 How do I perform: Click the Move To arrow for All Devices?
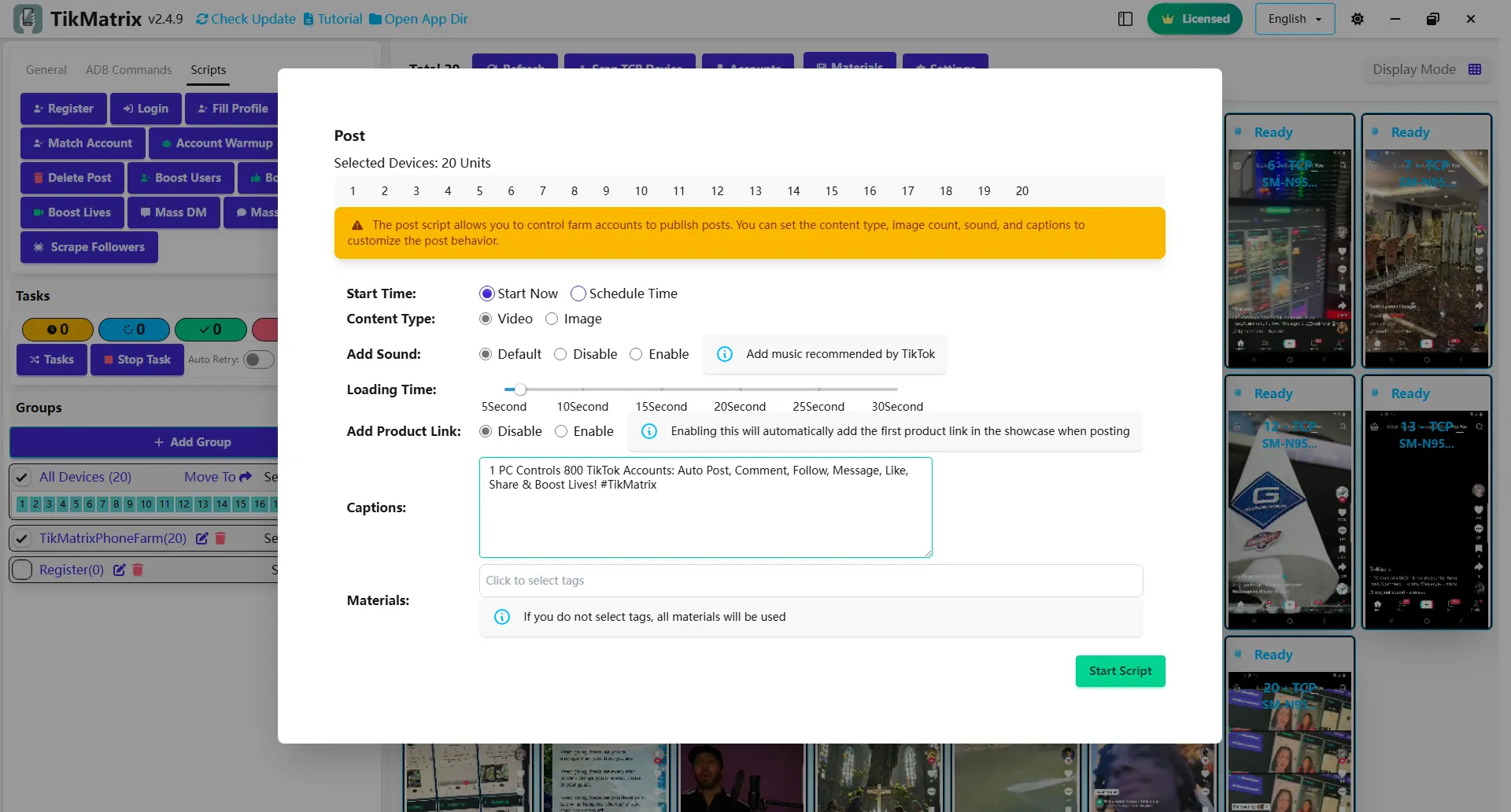click(x=244, y=477)
